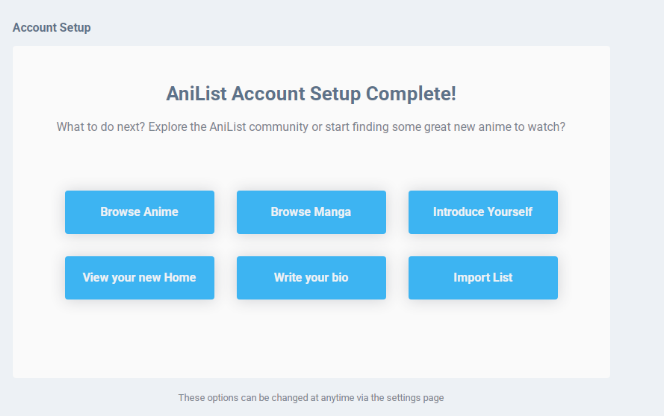Select the Introduce Yourself button
Viewport: 664px width, 416px height.
click(x=483, y=212)
